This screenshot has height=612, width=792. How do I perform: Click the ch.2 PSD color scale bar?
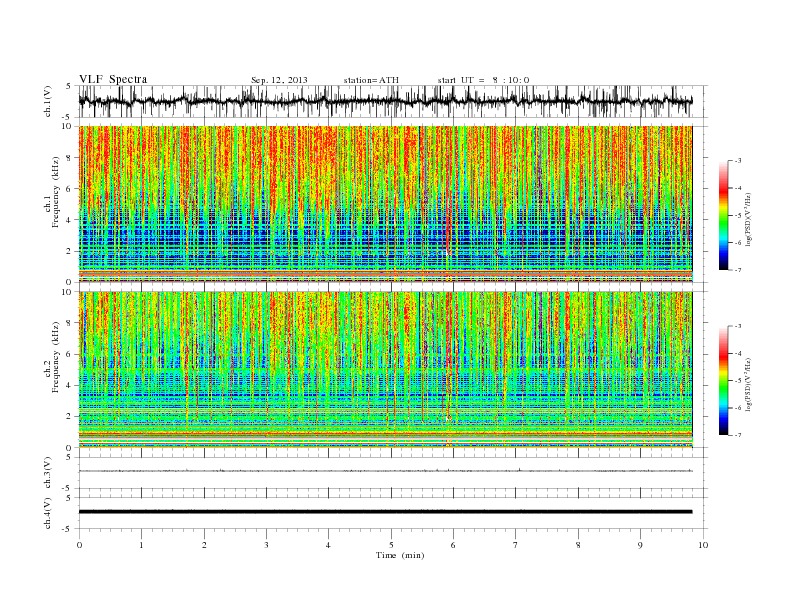coord(723,381)
